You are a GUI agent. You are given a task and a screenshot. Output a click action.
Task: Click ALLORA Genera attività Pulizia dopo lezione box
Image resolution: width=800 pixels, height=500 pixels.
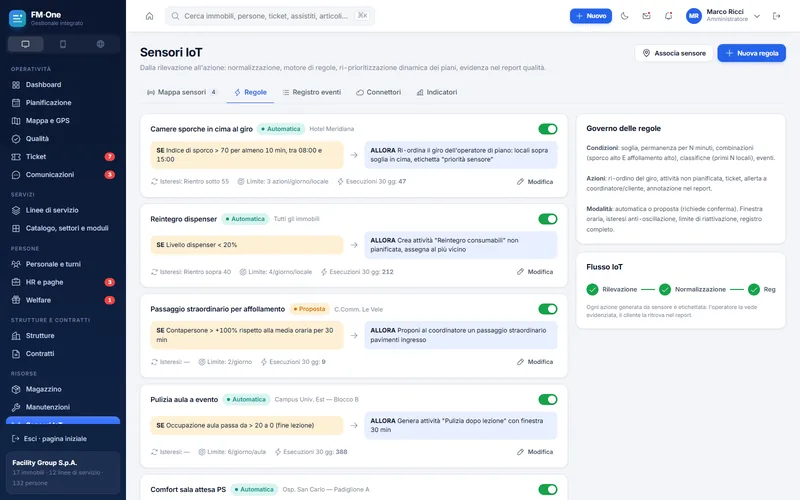pos(461,426)
